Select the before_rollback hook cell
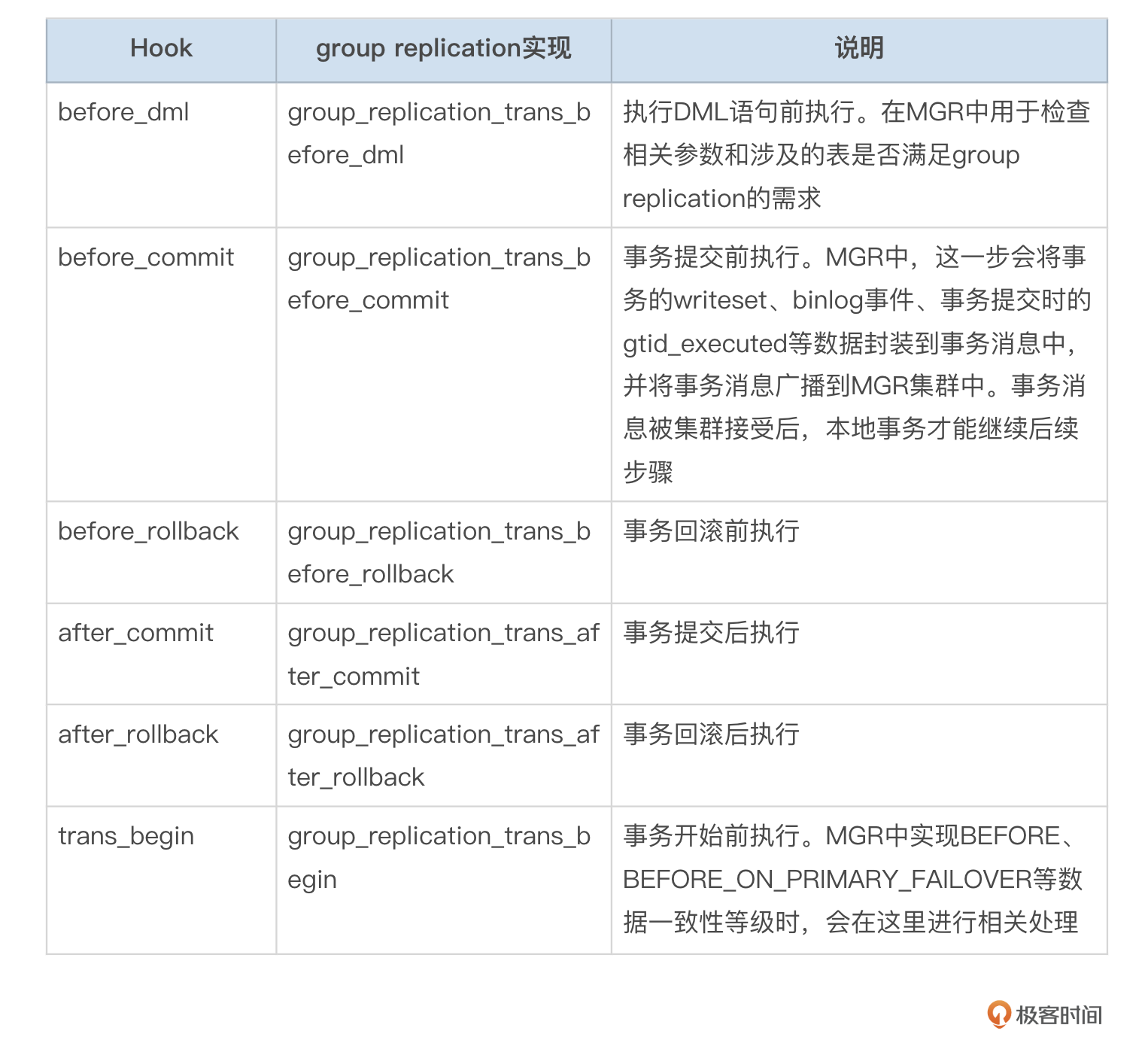The image size is (1148, 1043). [x=148, y=531]
